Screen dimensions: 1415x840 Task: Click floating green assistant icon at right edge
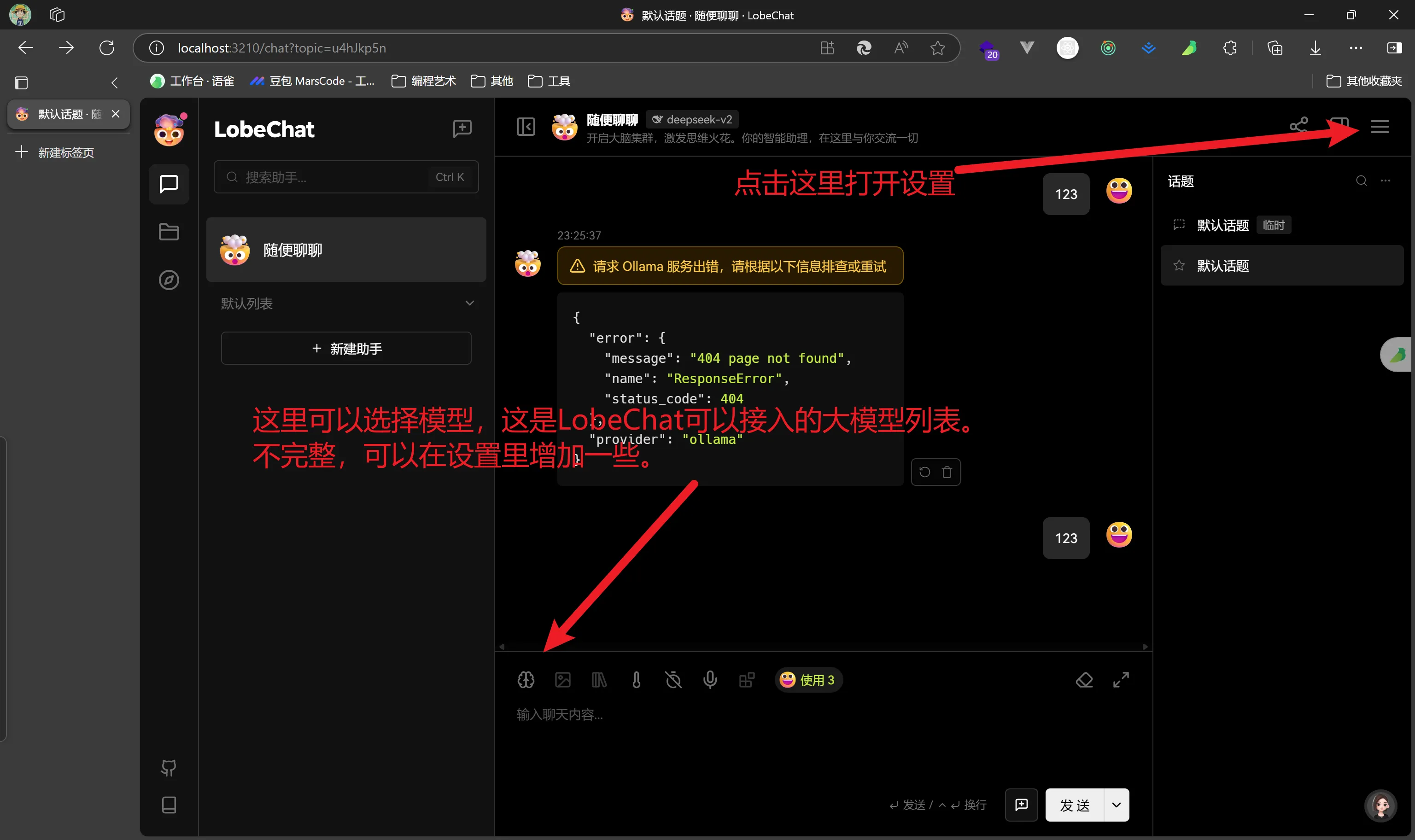tap(1397, 355)
